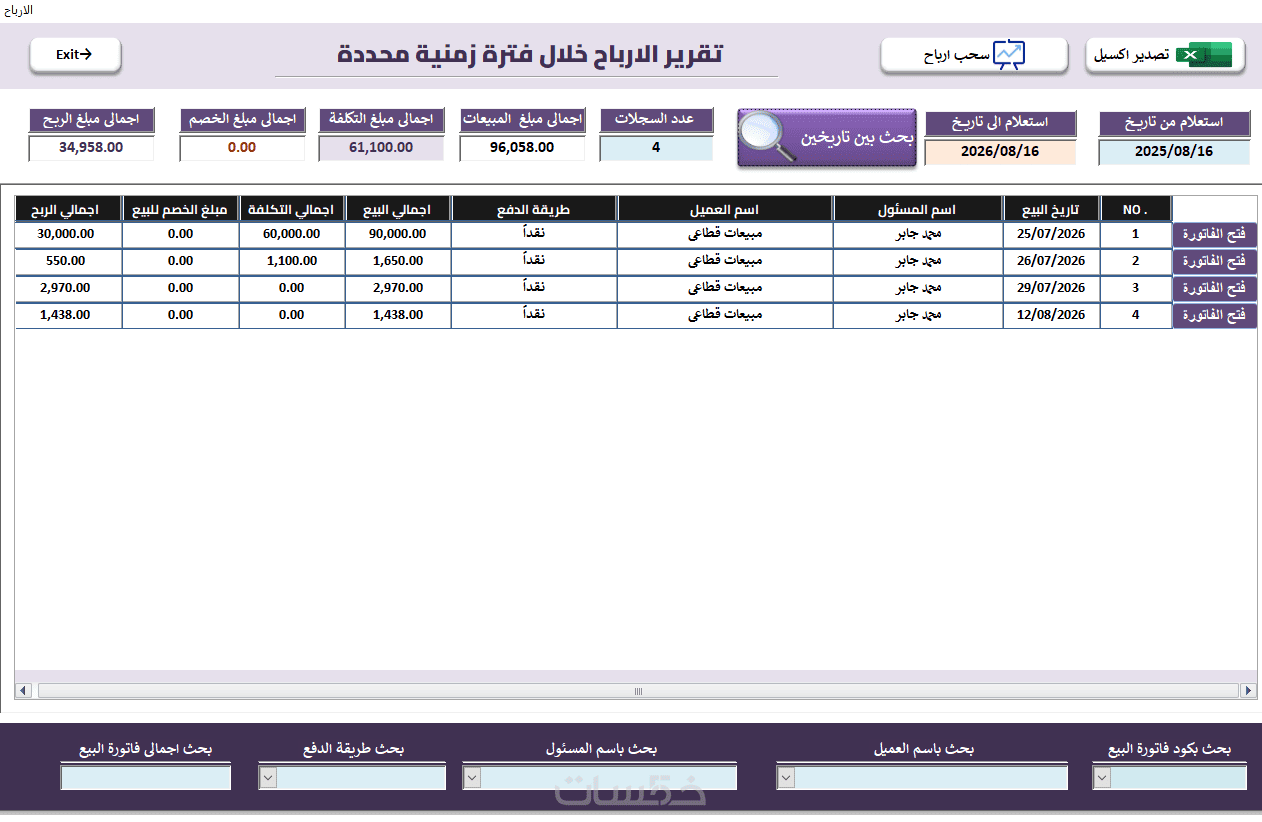Image resolution: width=1262 pixels, height=822 pixels.
Task: Click the total profit column header
Action: [68, 209]
